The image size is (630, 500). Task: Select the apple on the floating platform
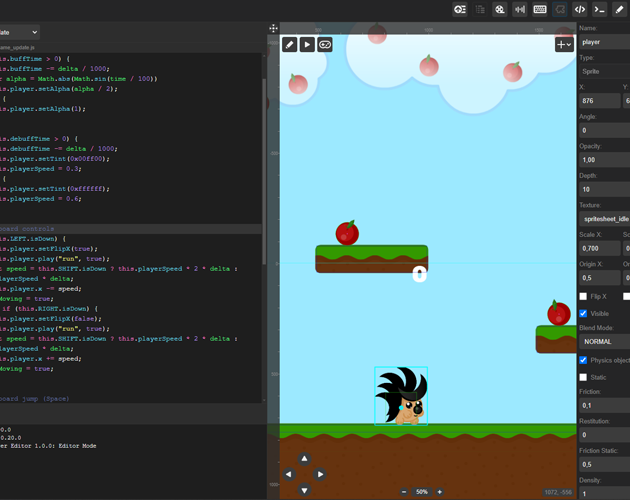tap(347, 233)
